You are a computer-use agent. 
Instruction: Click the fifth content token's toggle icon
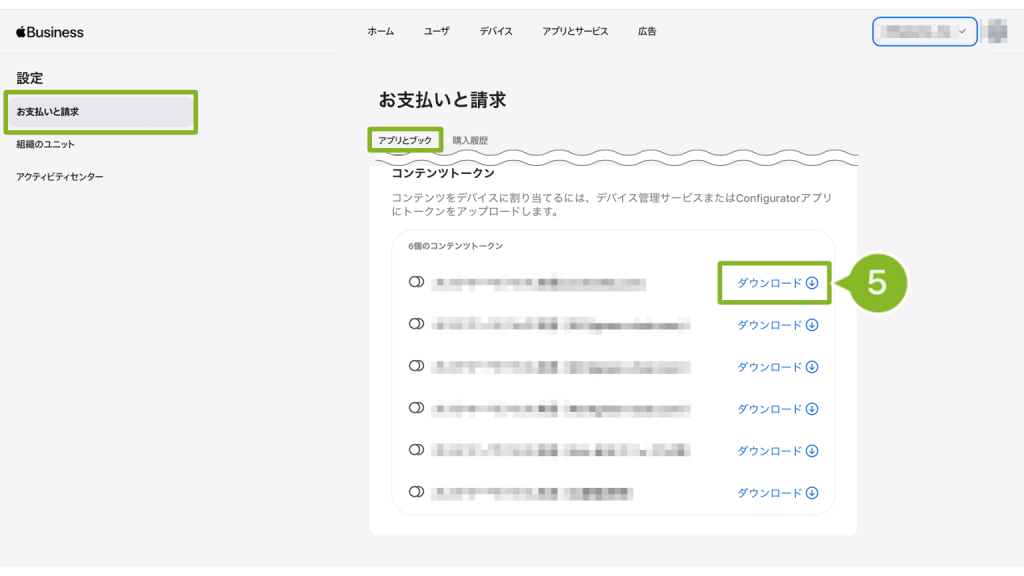(416, 450)
